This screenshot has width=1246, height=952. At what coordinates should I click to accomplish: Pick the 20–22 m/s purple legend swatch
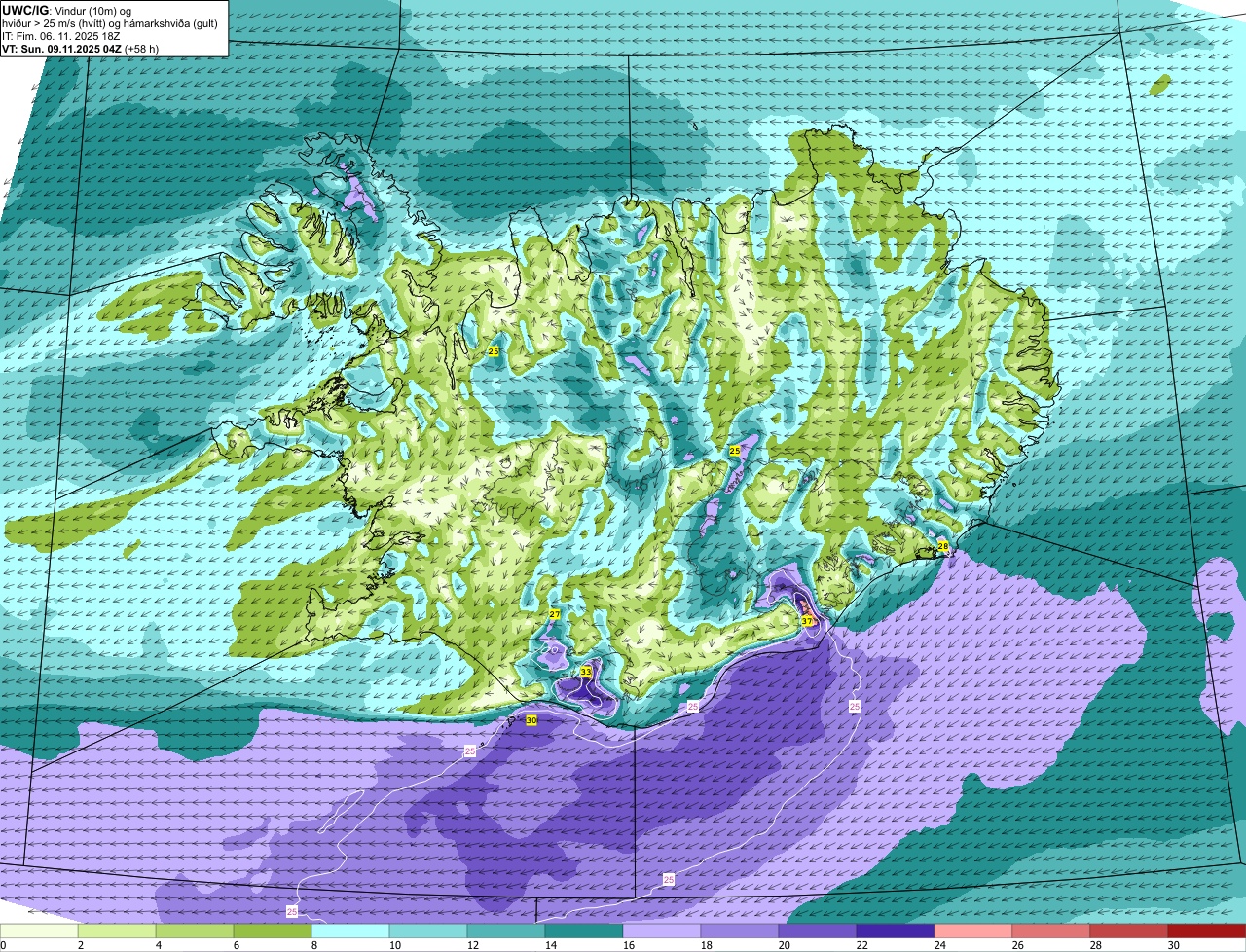click(818, 931)
